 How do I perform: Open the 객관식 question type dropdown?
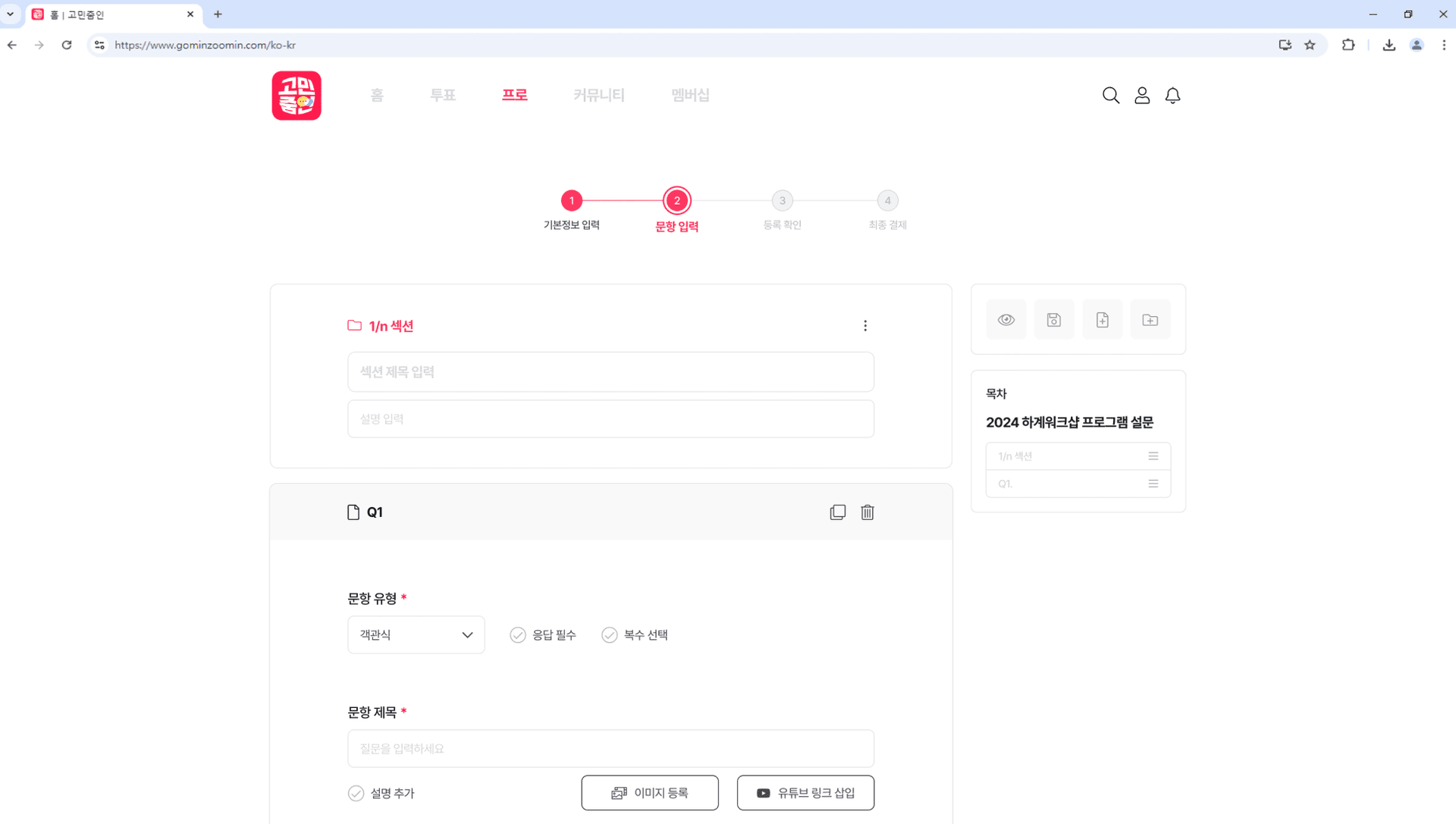pos(416,635)
